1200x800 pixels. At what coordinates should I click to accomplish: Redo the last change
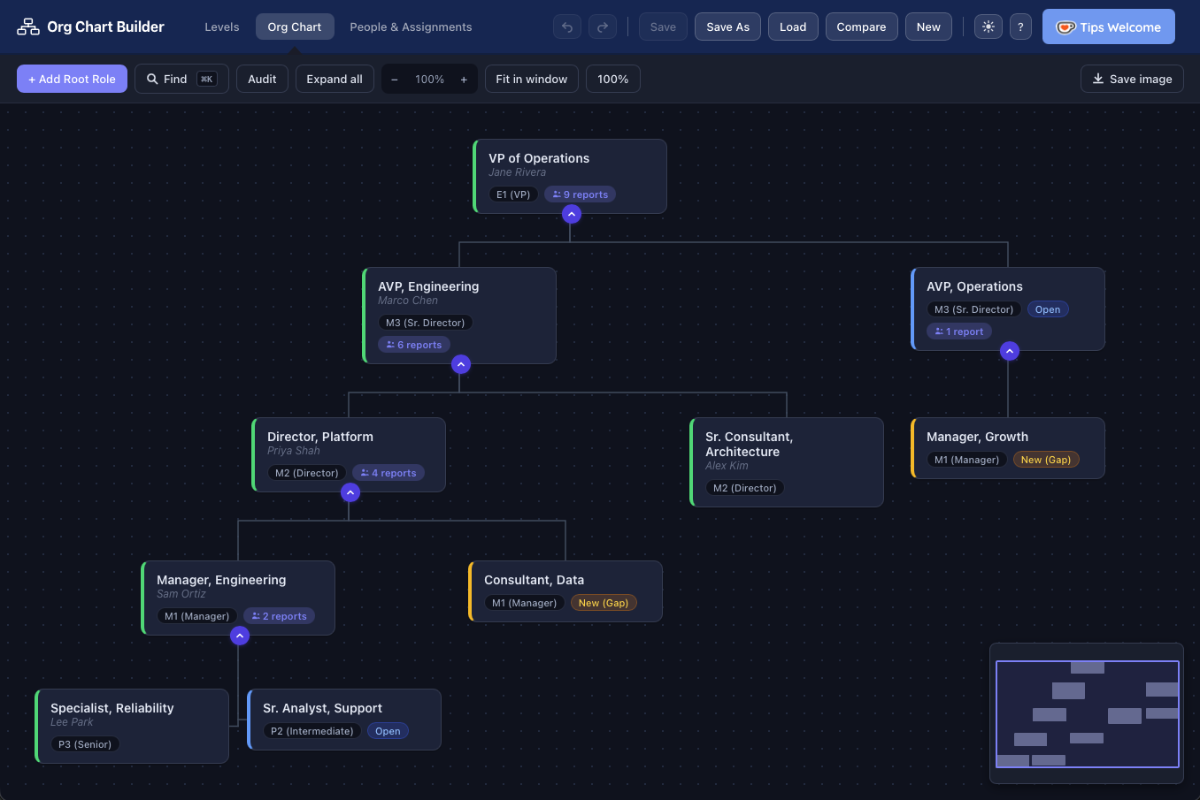[603, 27]
